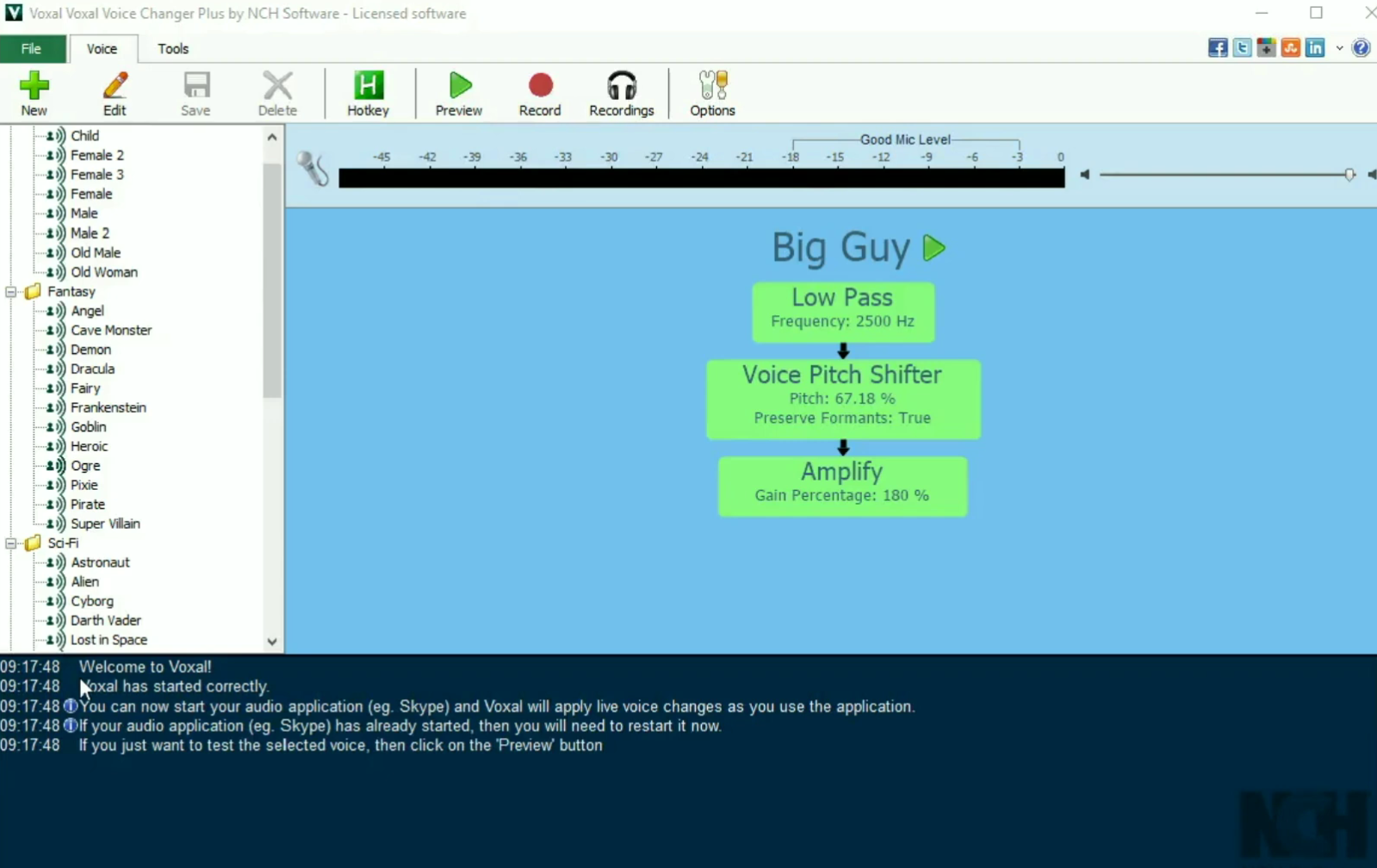Select the Heroic voice

(x=89, y=447)
